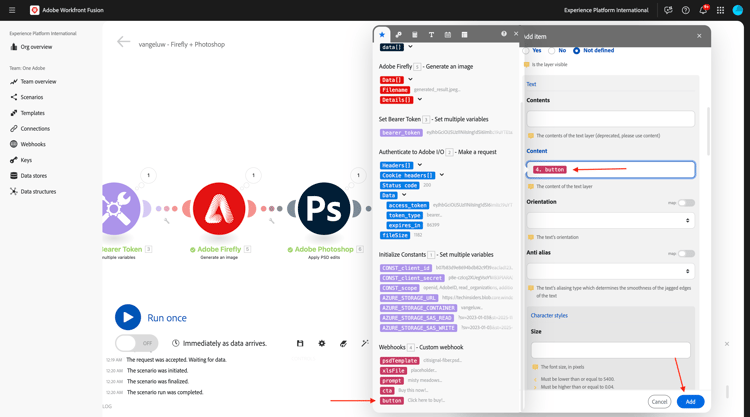Expand the top data[] item
750x417 pixels.
410,47
